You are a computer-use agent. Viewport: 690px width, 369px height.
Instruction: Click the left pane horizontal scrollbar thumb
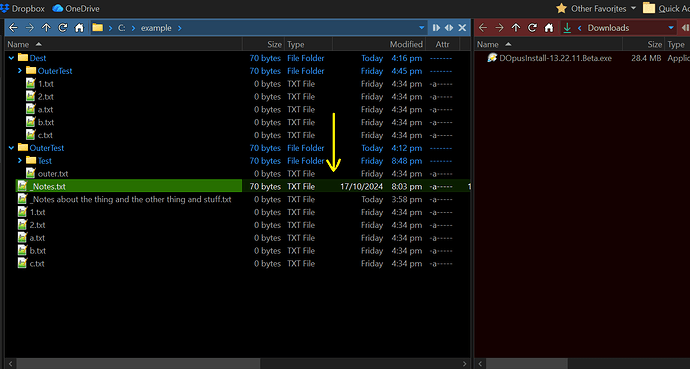(138, 364)
